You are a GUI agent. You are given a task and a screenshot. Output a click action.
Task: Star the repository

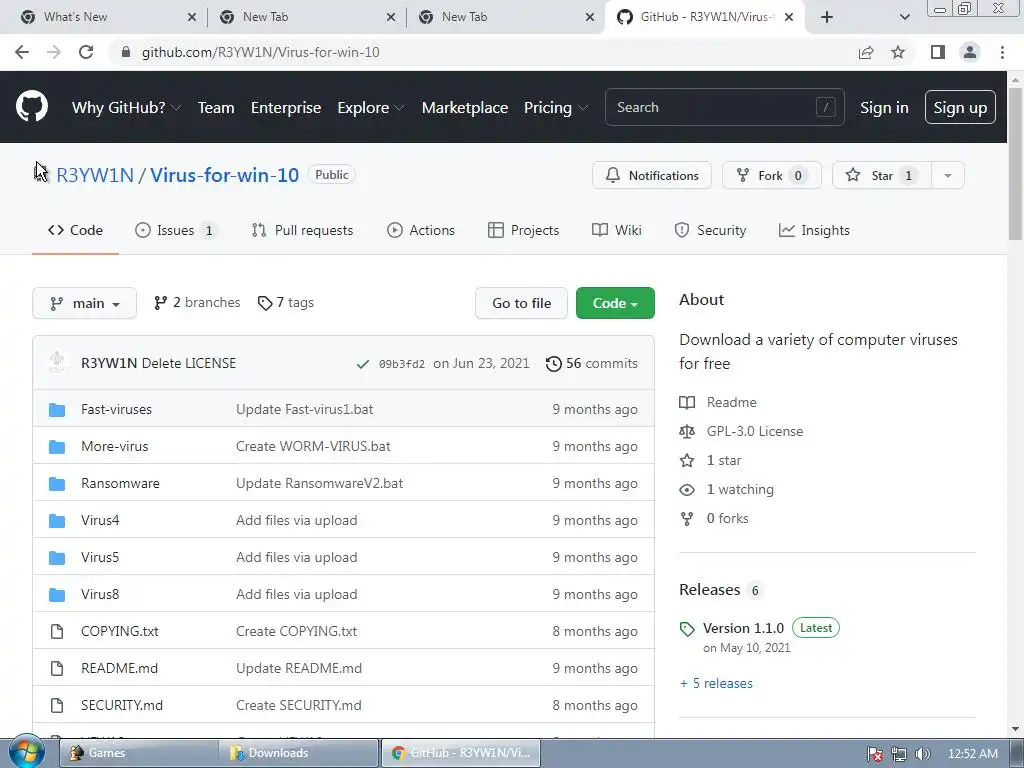tap(882, 175)
